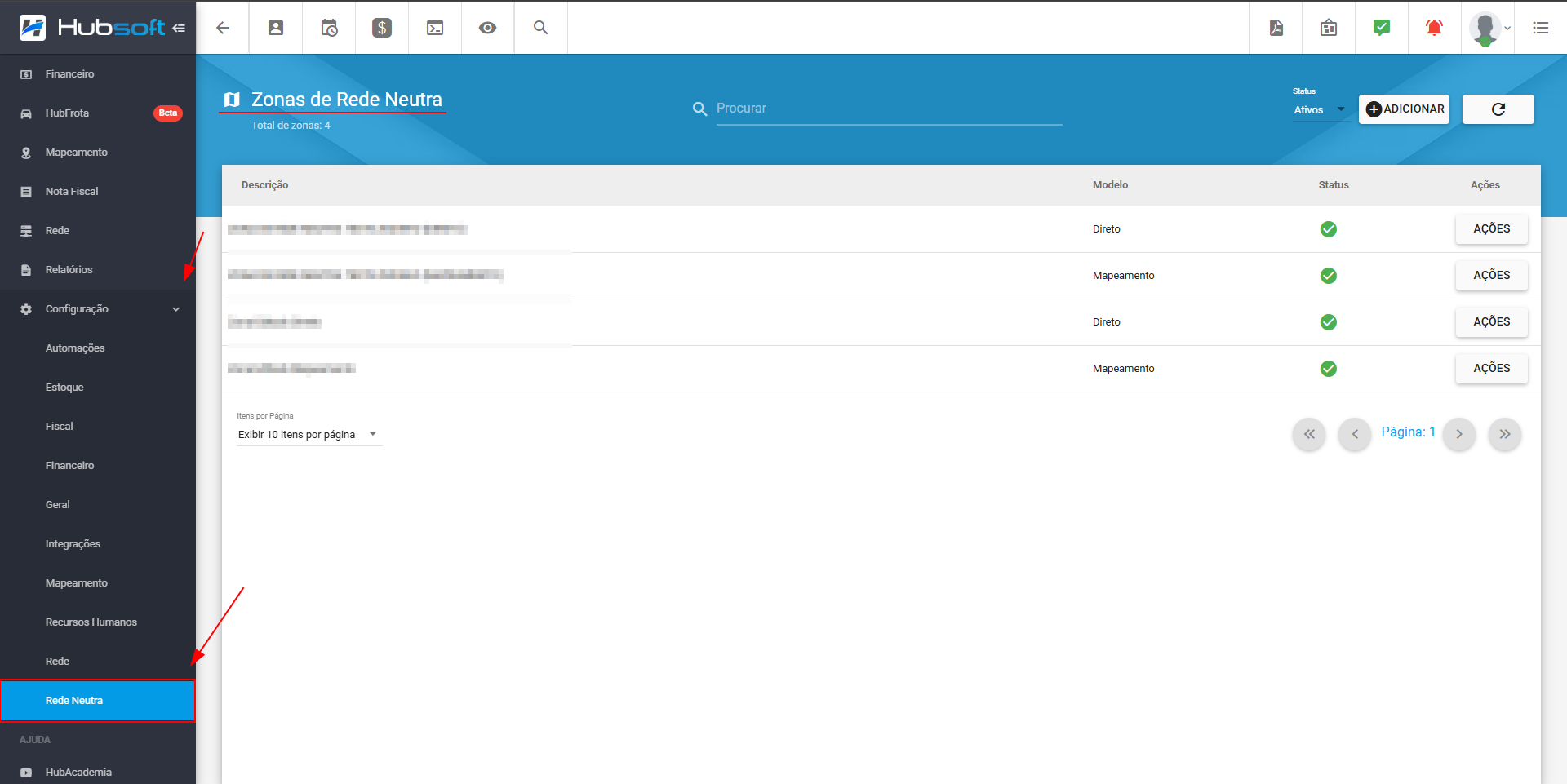
Task: Click the Descrição column header
Action: coord(264,185)
